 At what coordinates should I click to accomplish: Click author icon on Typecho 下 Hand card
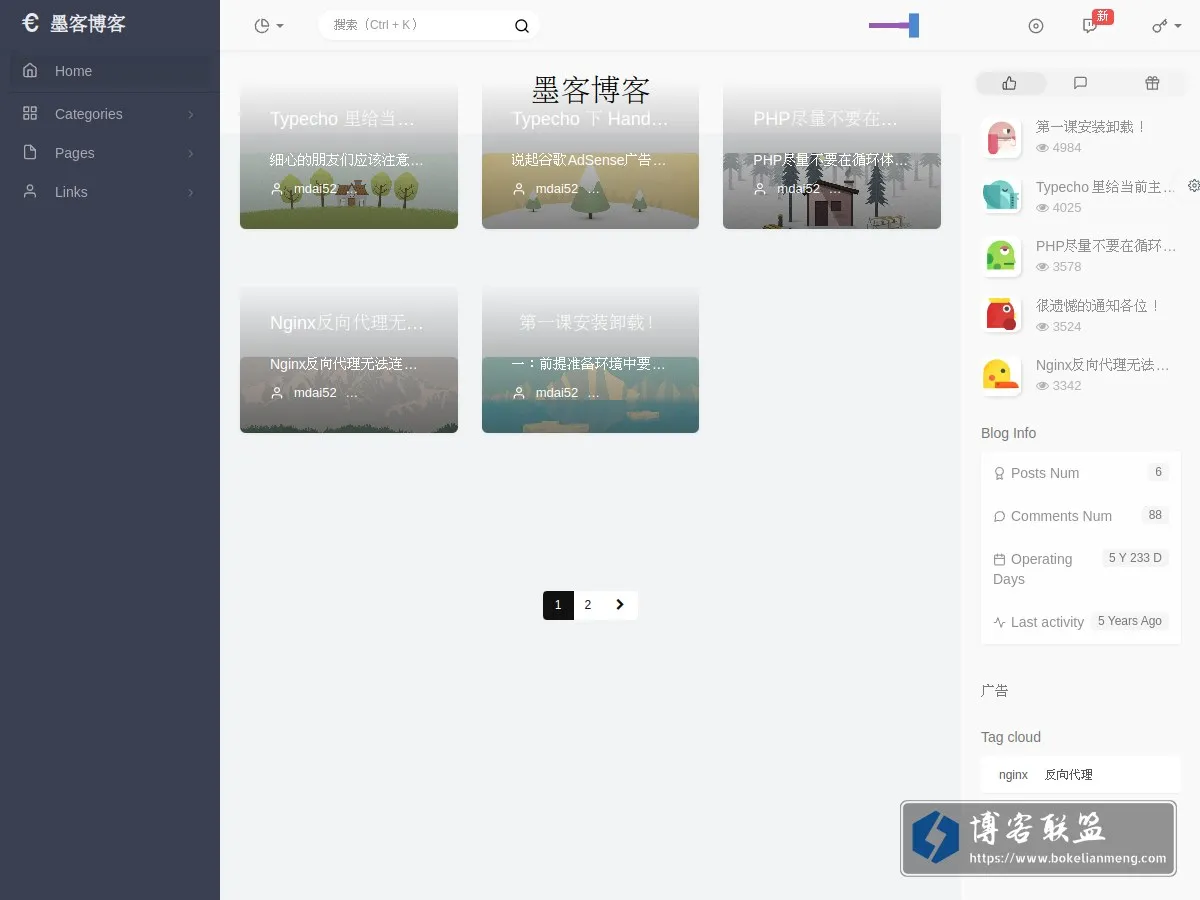(519, 189)
